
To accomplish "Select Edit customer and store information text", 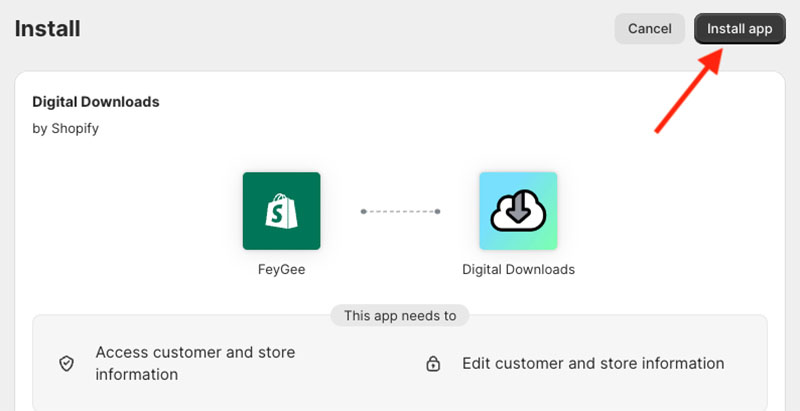I will point(592,363).
